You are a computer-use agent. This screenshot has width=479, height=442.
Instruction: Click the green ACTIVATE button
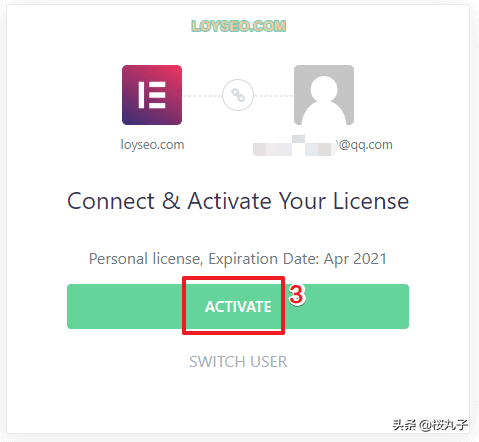tap(238, 306)
